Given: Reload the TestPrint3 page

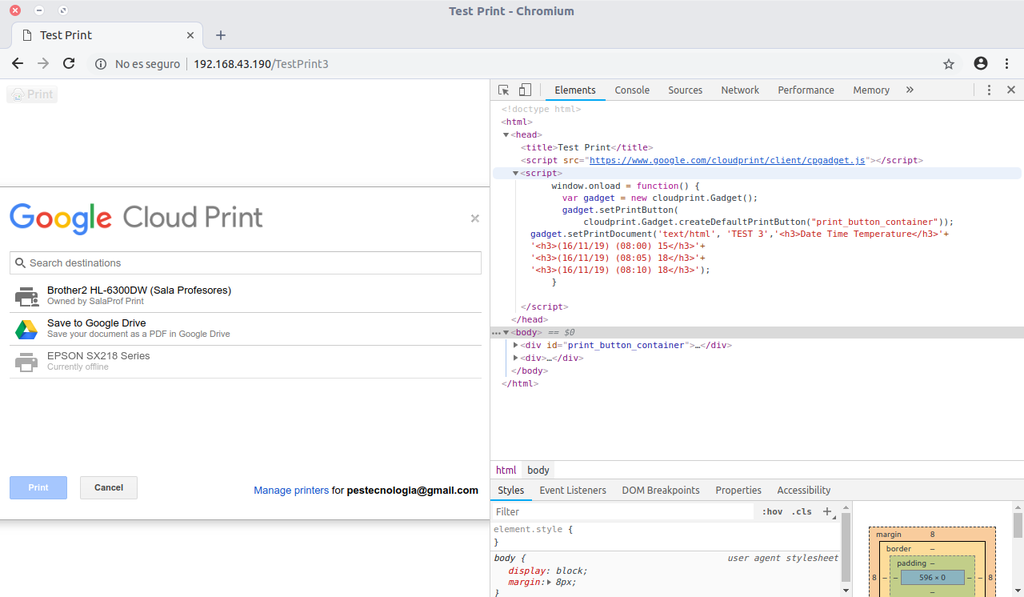Looking at the screenshot, I should 69,63.
